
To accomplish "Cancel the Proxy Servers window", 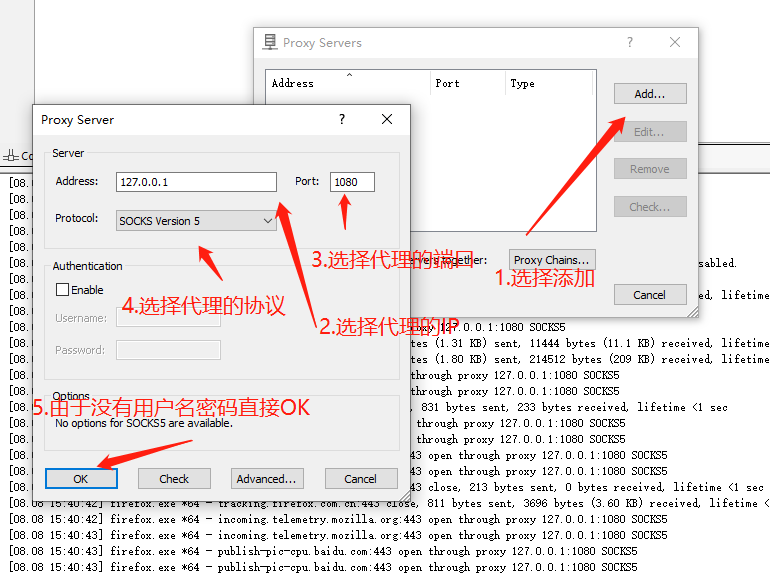I will pos(650,295).
